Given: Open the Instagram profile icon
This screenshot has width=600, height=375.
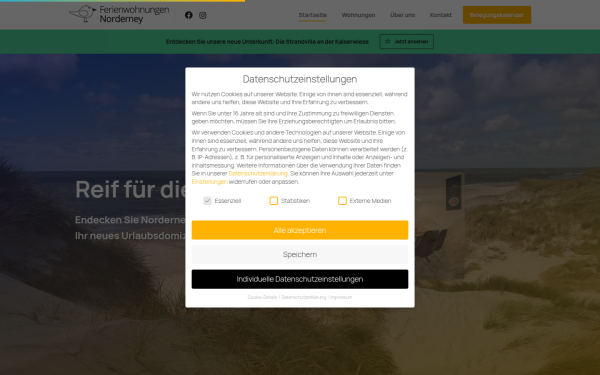Looking at the screenshot, I should click(202, 15).
